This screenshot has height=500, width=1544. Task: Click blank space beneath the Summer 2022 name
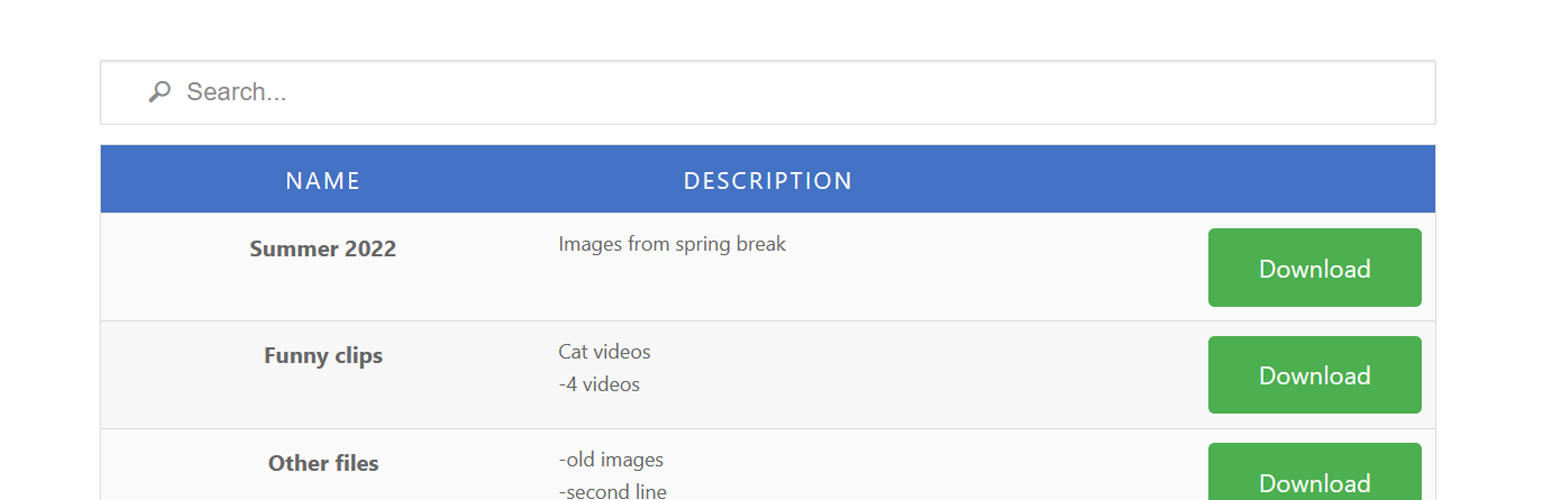click(323, 291)
